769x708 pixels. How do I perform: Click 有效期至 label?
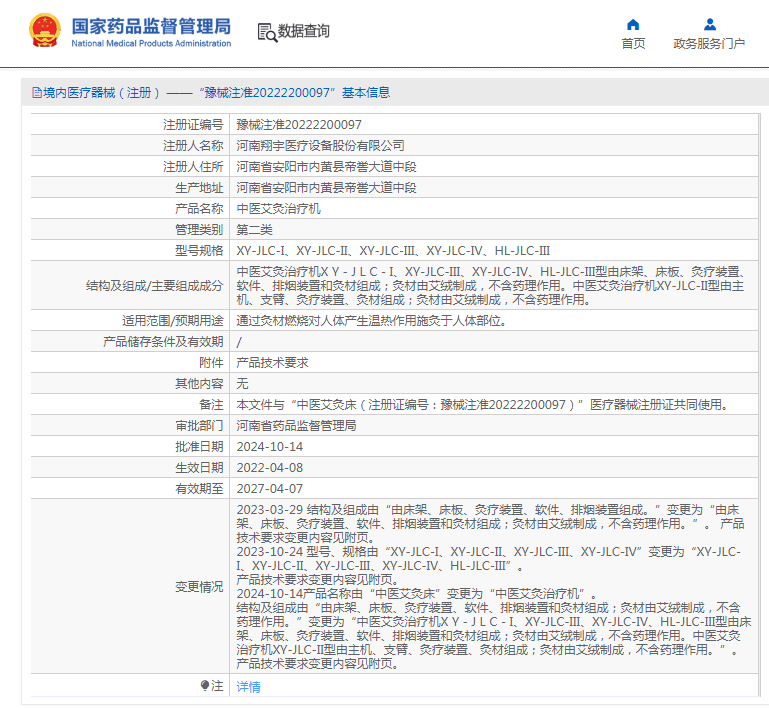pos(199,489)
